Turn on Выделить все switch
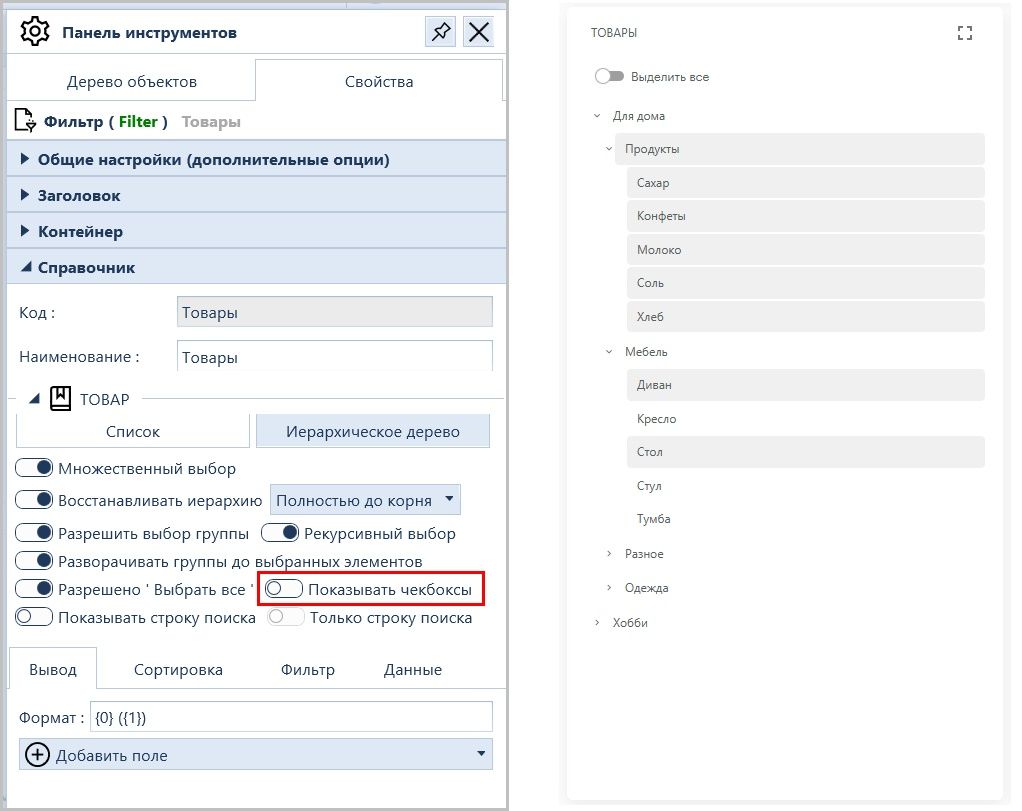The image size is (1022, 811). pyautogui.click(x=609, y=76)
